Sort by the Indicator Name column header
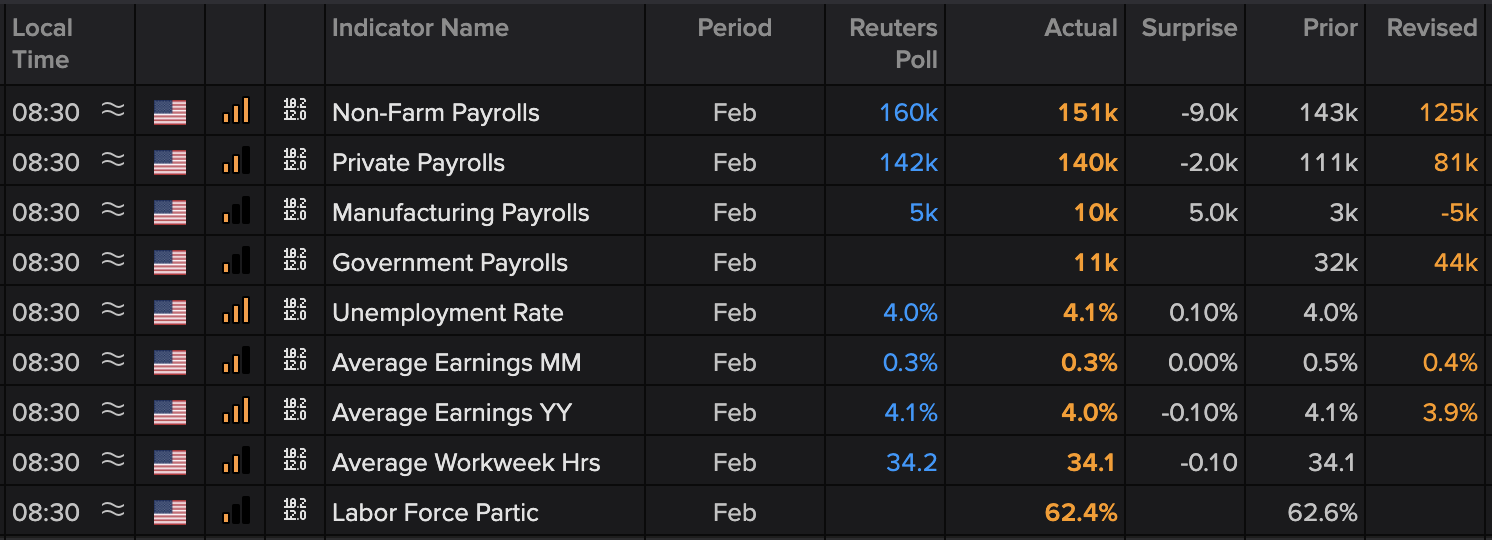Screen dimensions: 1492x540 point(420,28)
